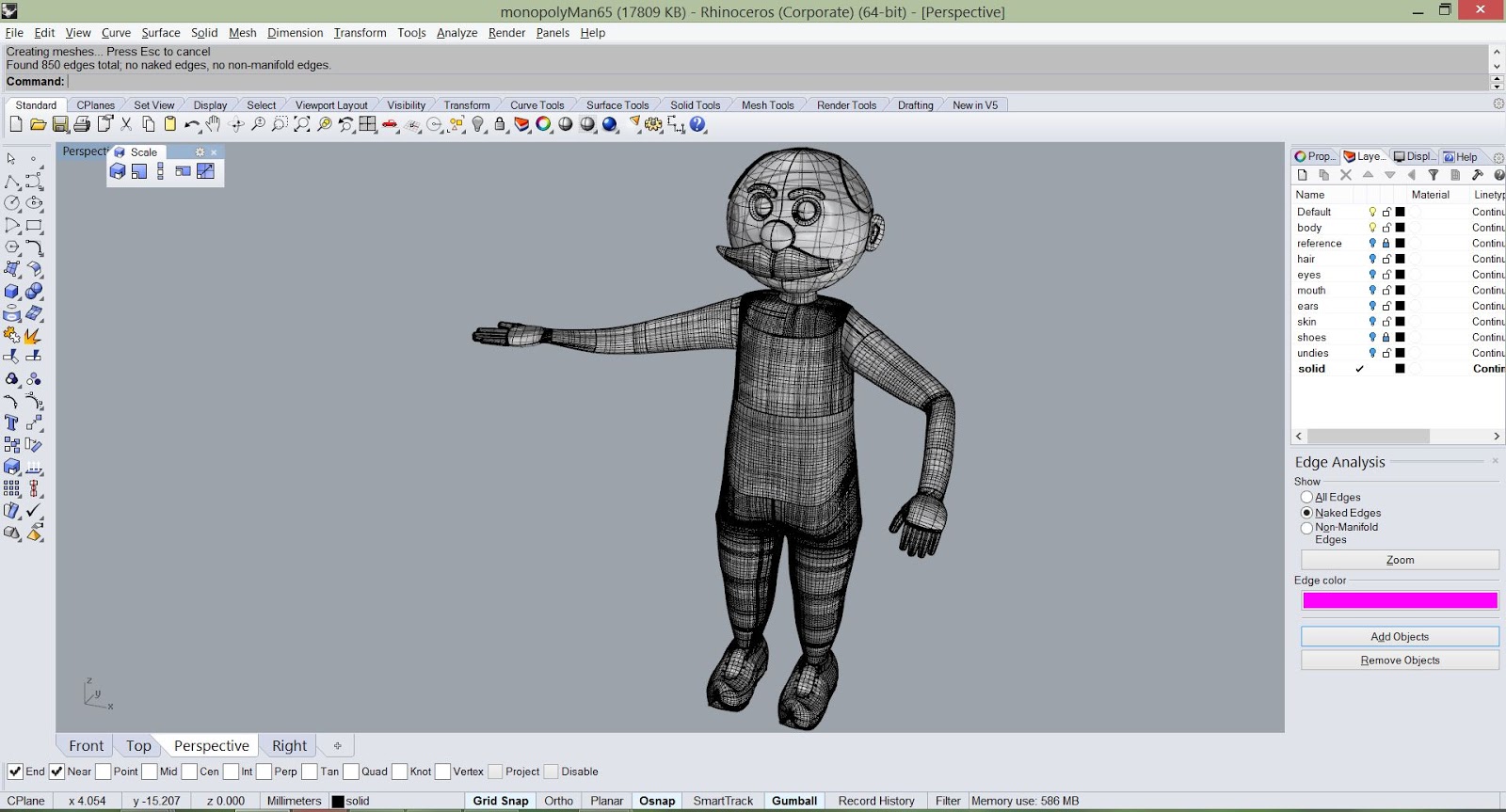Select the Text tool in left sidebar
This screenshot has height=812, width=1506.
click(11, 423)
